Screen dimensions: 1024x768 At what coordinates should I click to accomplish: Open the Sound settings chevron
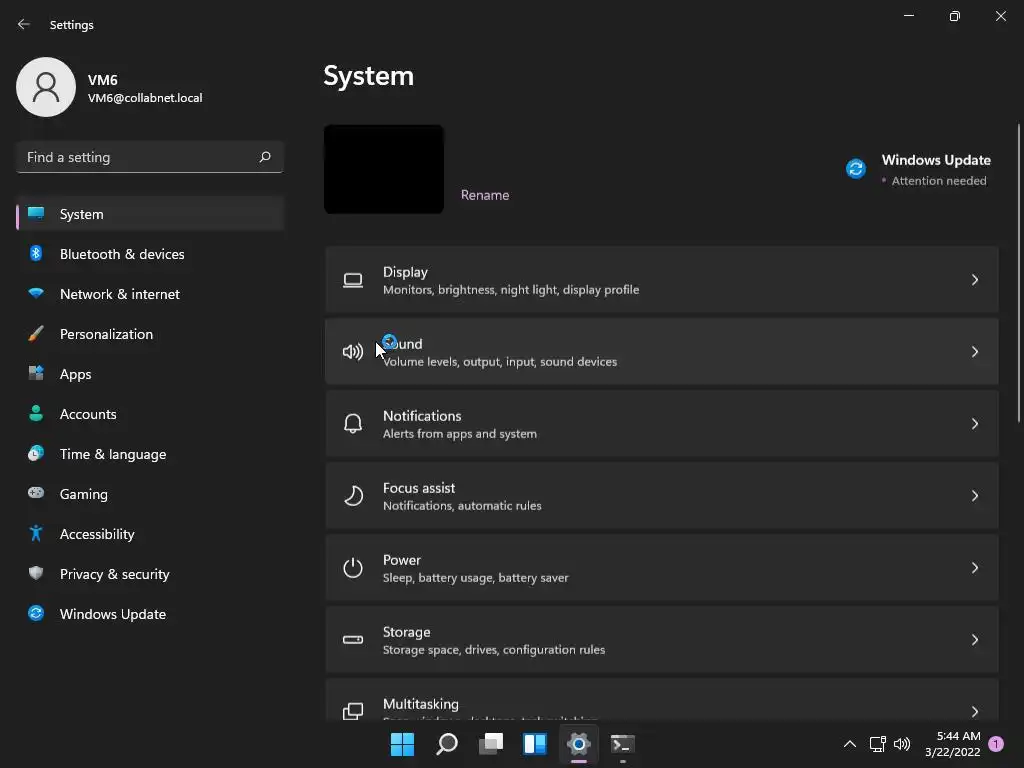coord(974,351)
